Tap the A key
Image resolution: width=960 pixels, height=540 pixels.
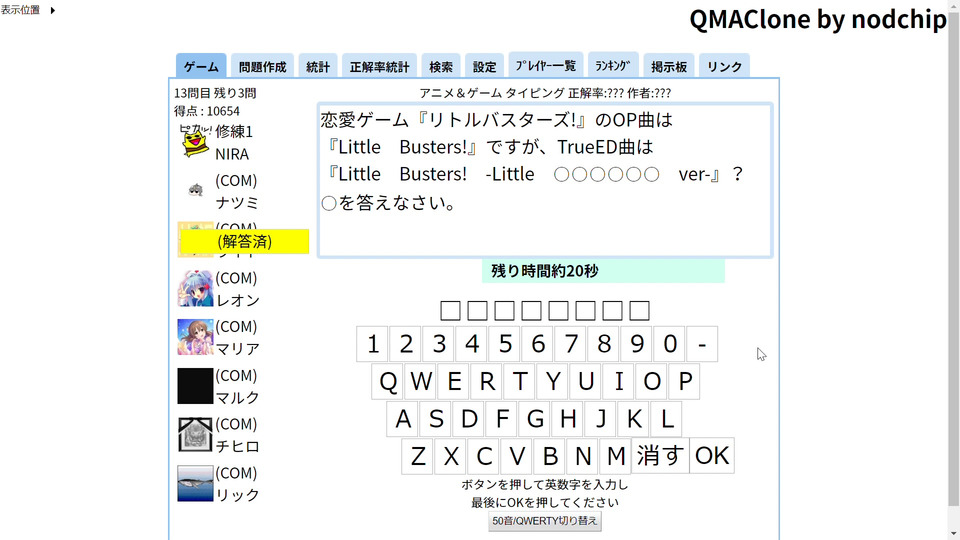(x=403, y=419)
